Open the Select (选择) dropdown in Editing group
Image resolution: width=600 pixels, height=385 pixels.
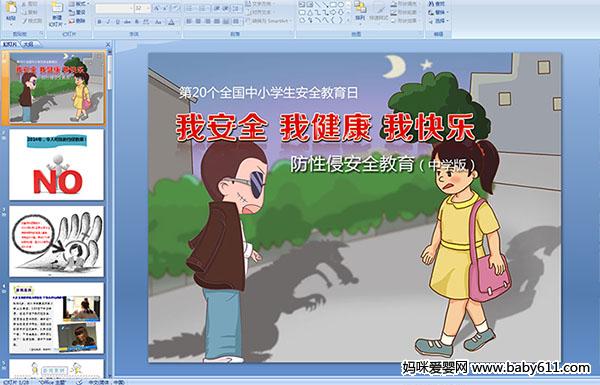pyautogui.click(x=439, y=20)
